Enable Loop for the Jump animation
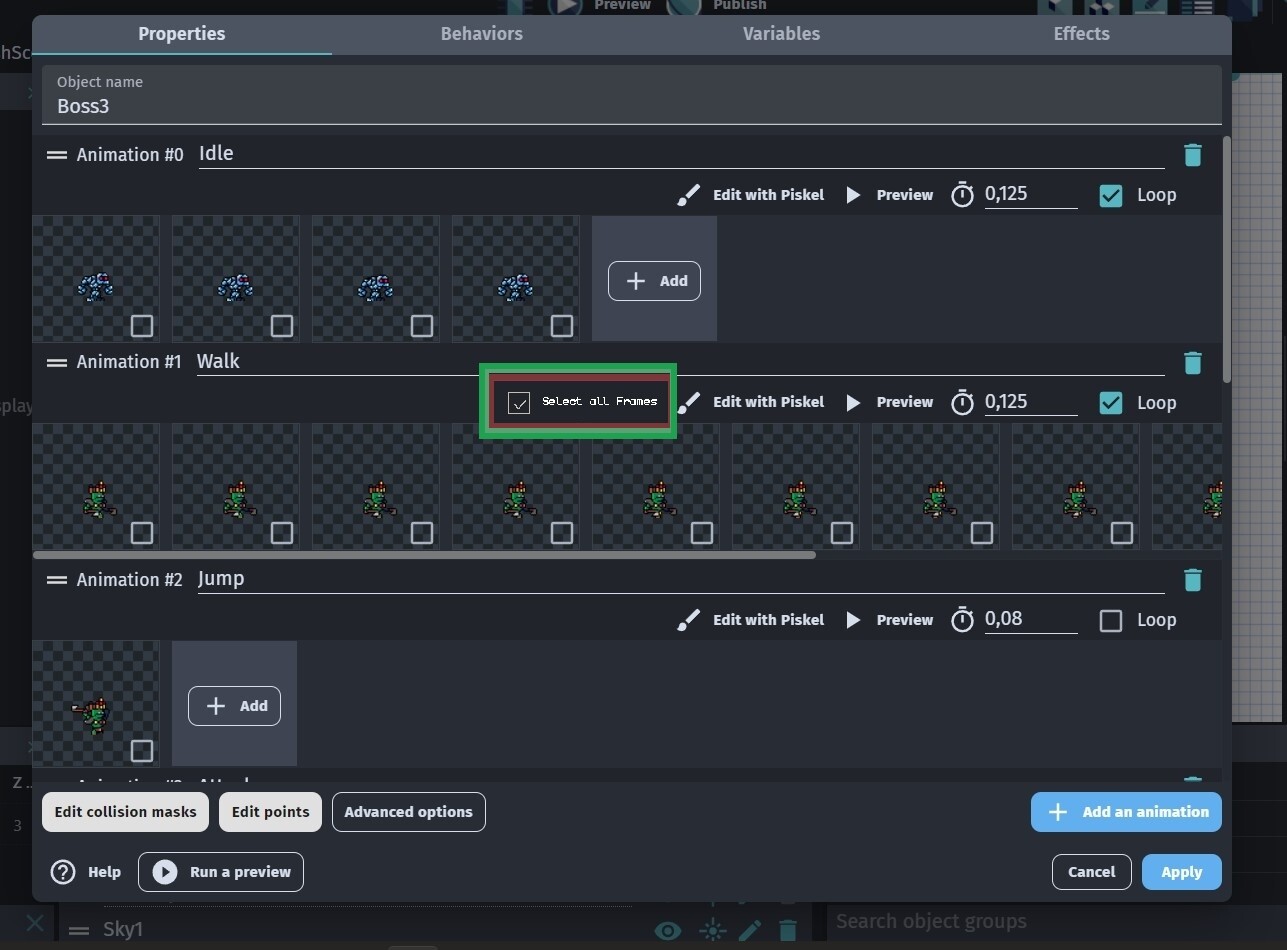The width and height of the screenshot is (1287, 950). click(x=1110, y=620)
